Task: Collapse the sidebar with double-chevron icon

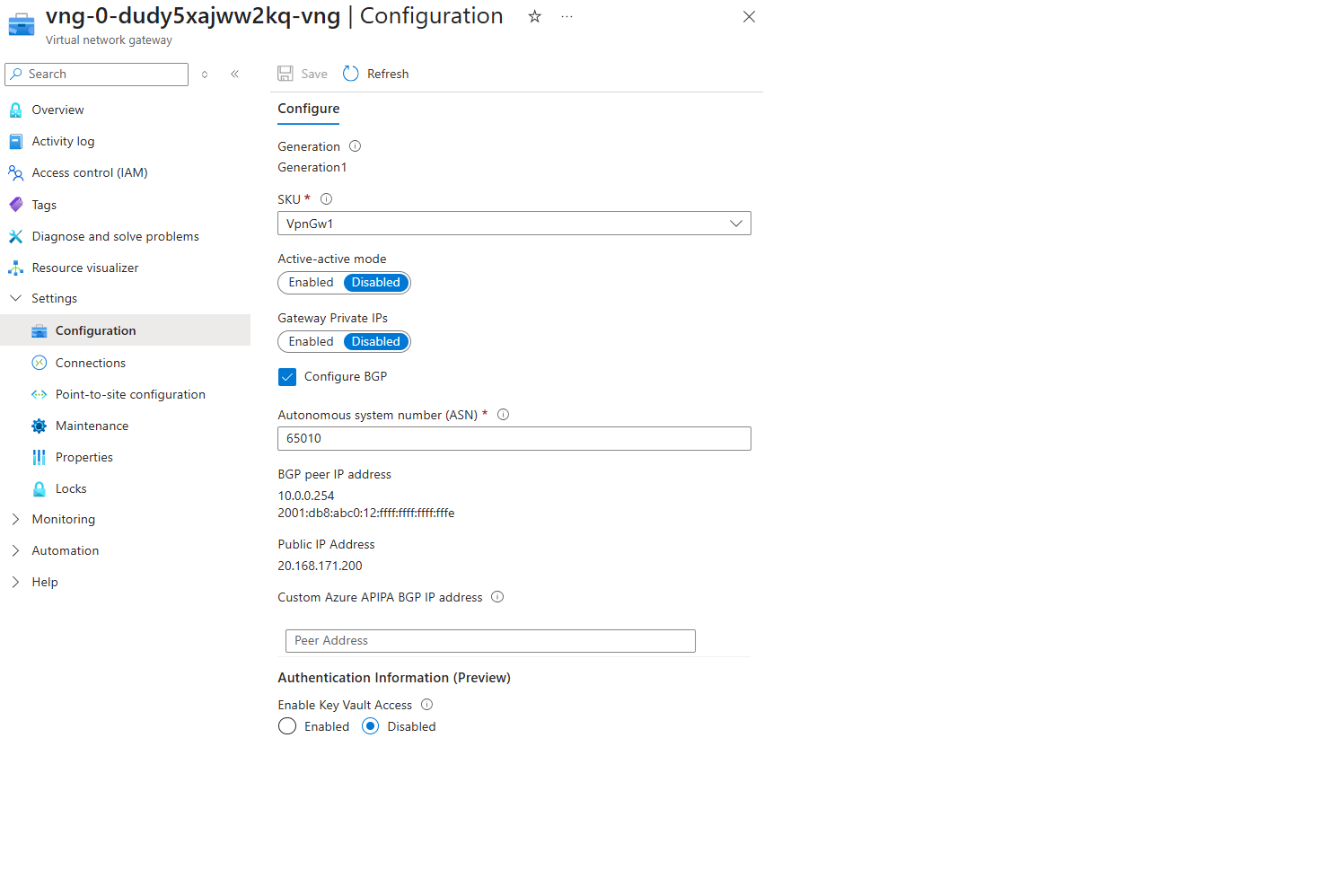Action: (235, 75)
